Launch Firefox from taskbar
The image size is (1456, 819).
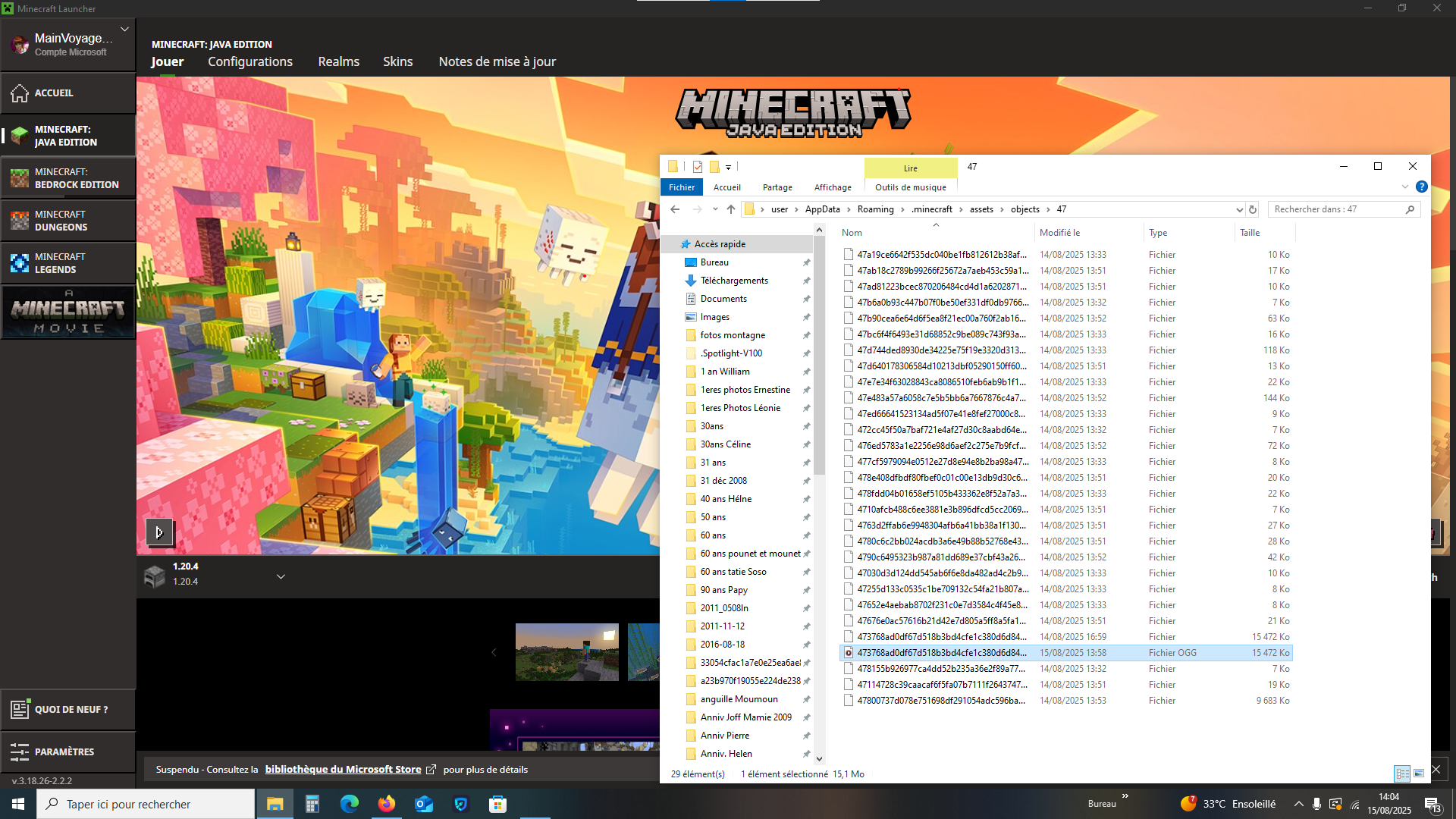click(386, 804)
